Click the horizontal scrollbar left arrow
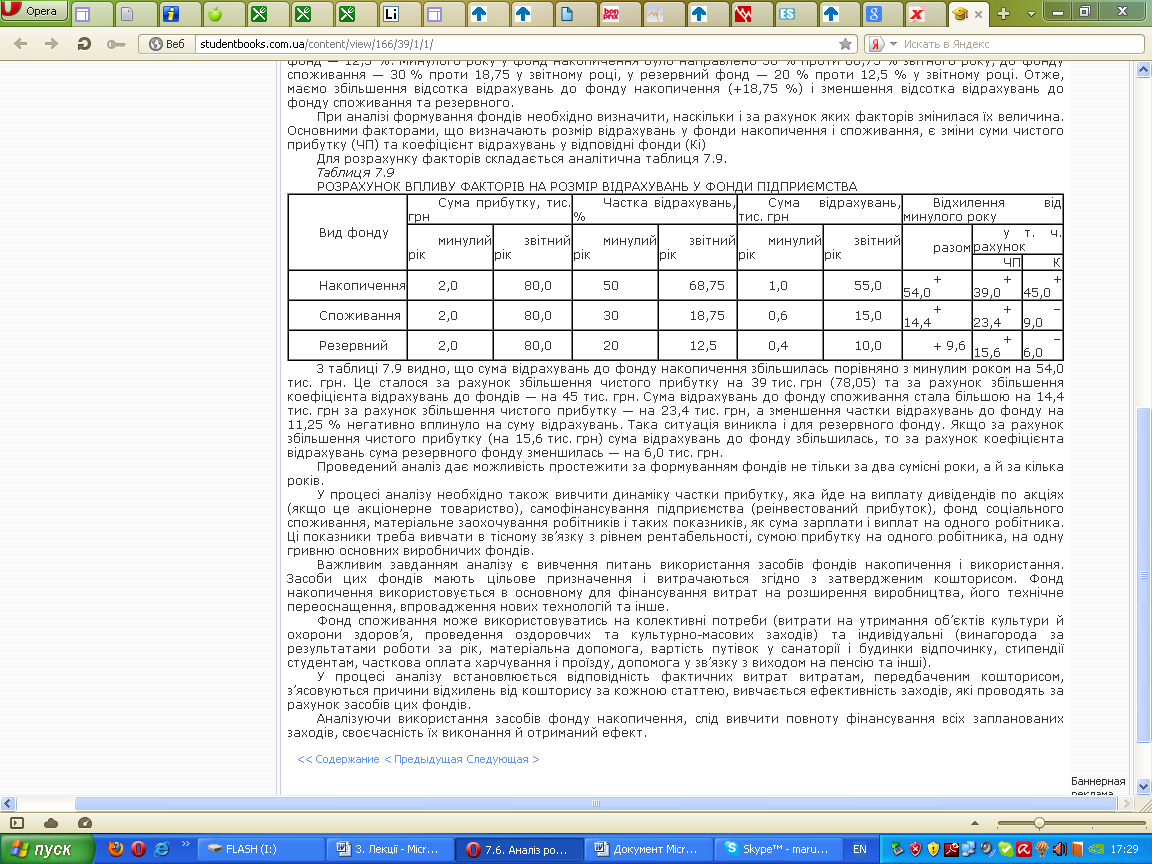Viewport: 1152px width, 864px height. tap(8, 804)
